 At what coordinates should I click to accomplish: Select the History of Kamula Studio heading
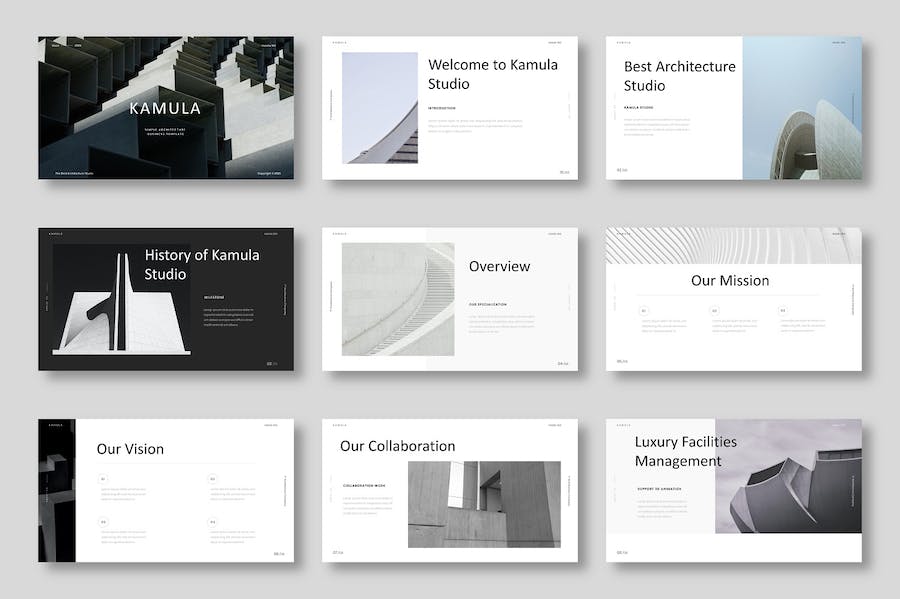coord(201,264)
